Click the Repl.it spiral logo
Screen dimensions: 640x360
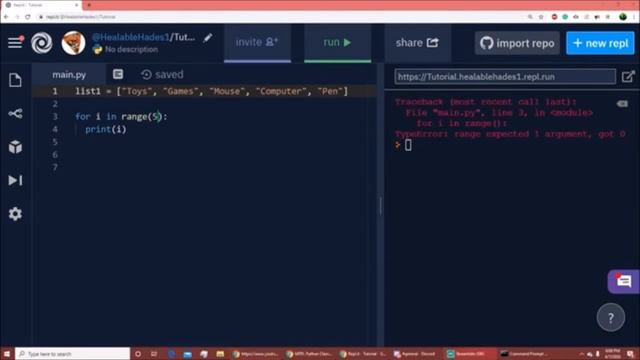[42, 43]
